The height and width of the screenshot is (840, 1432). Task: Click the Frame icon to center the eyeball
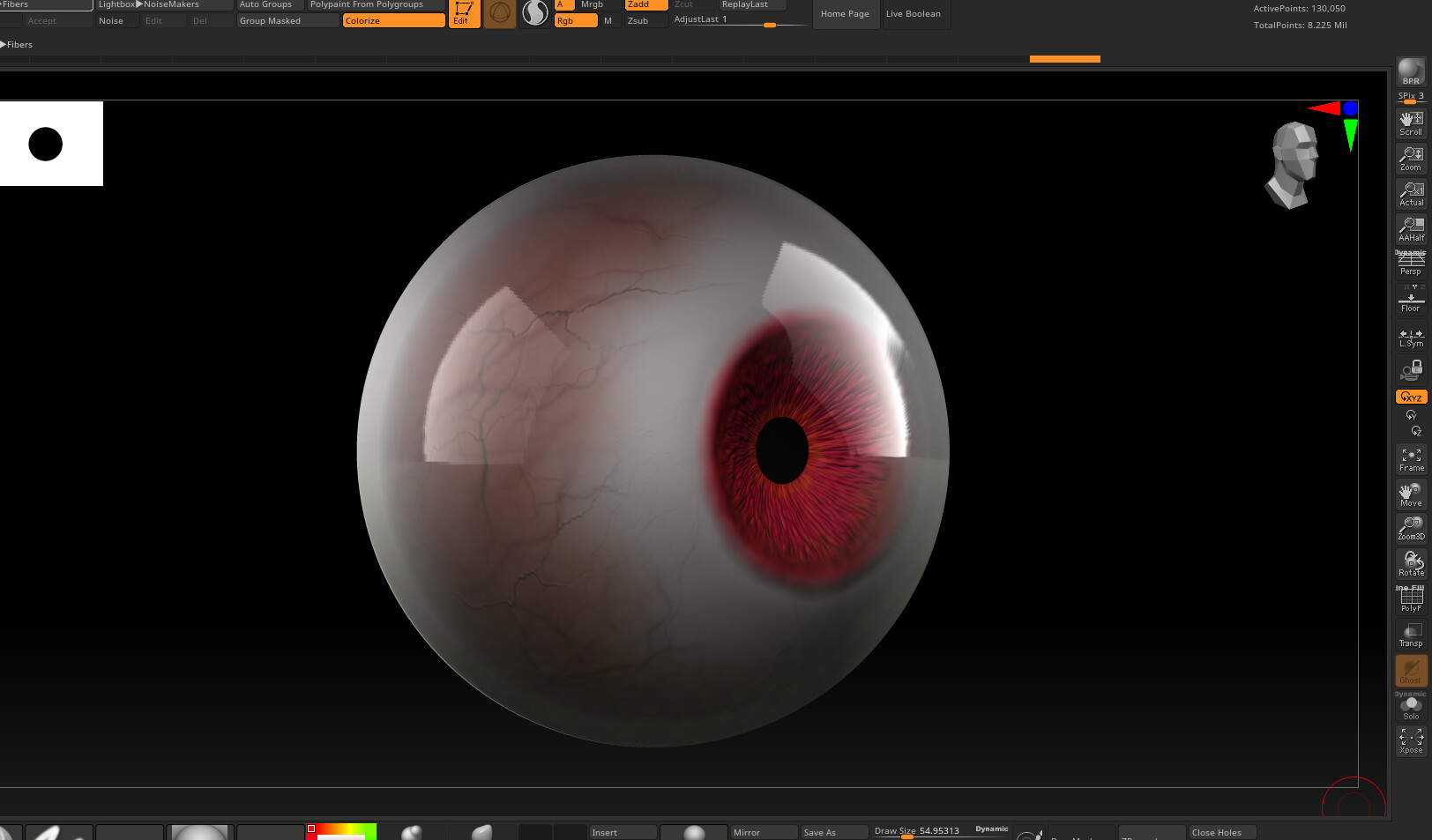tap(1410, 459)
